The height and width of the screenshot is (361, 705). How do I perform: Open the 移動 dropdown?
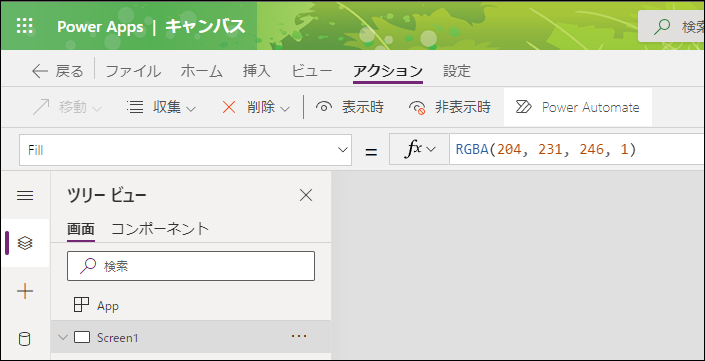pos(67,107)
